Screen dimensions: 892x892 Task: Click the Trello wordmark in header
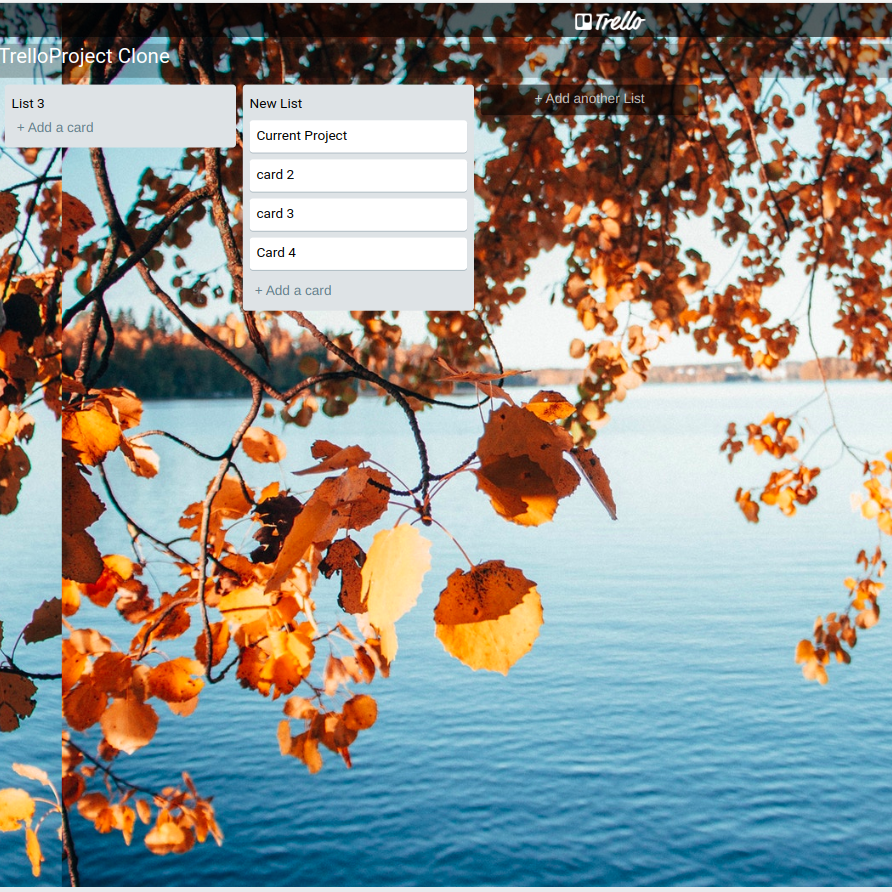620,21
